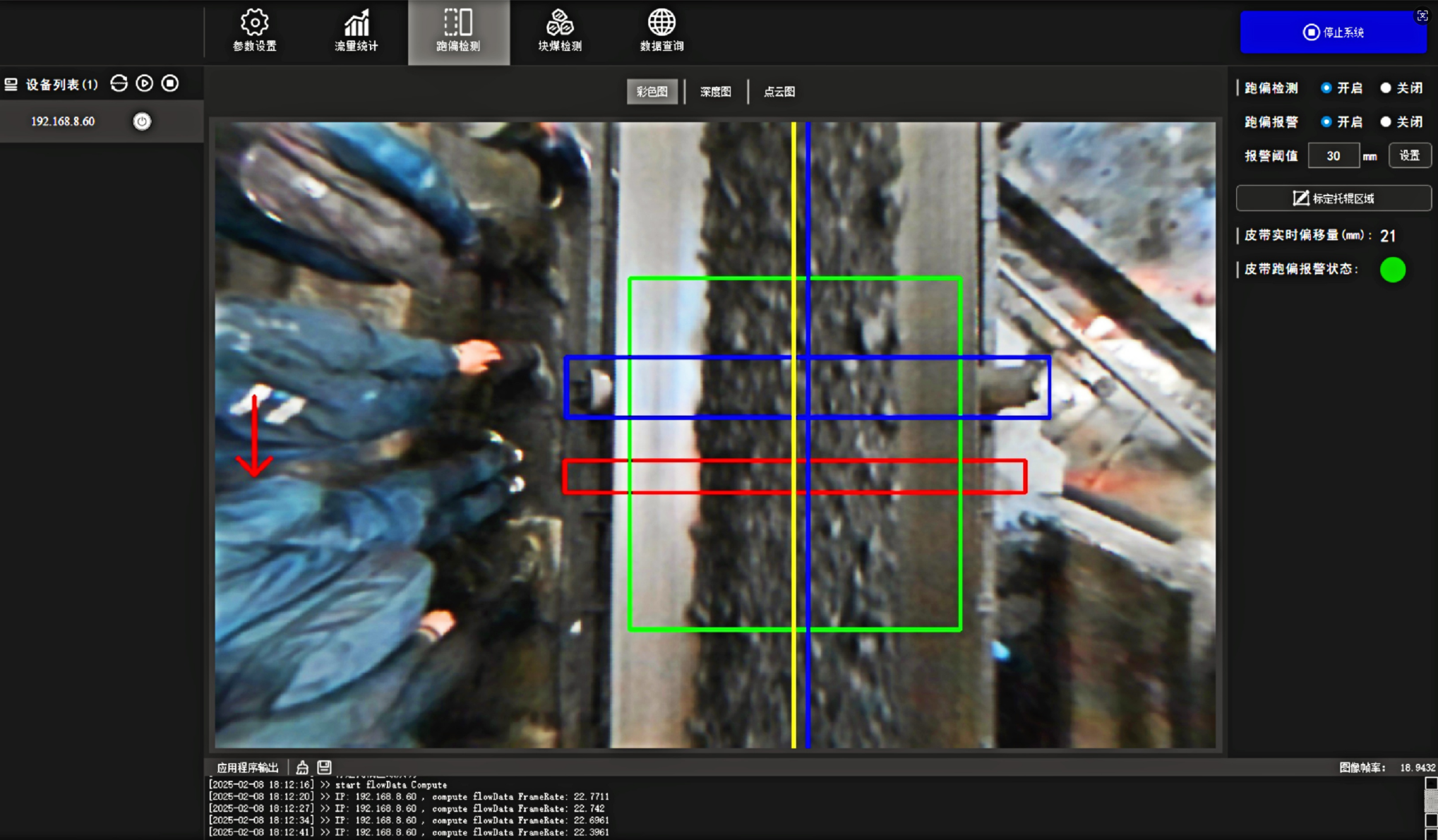
Task: Click the refresh device list icon
Action: [119, 83]
